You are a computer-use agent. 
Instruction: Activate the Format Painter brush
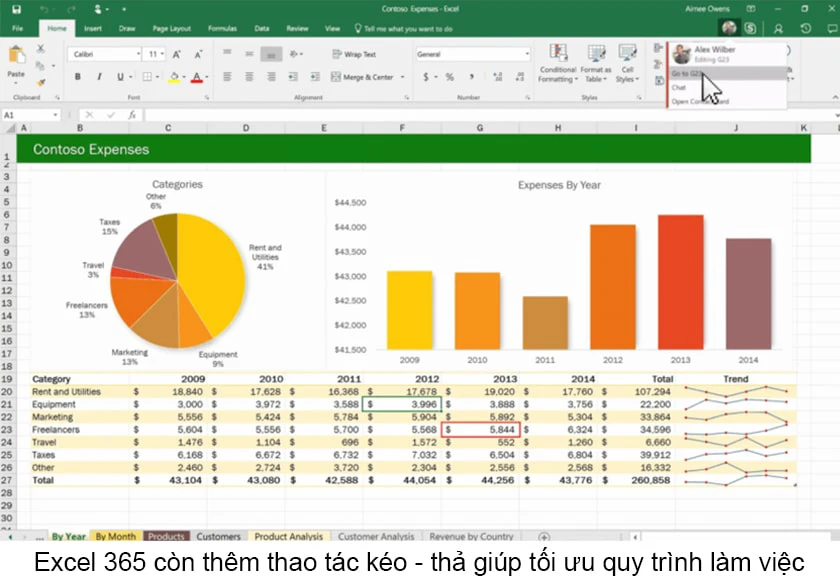41,82
